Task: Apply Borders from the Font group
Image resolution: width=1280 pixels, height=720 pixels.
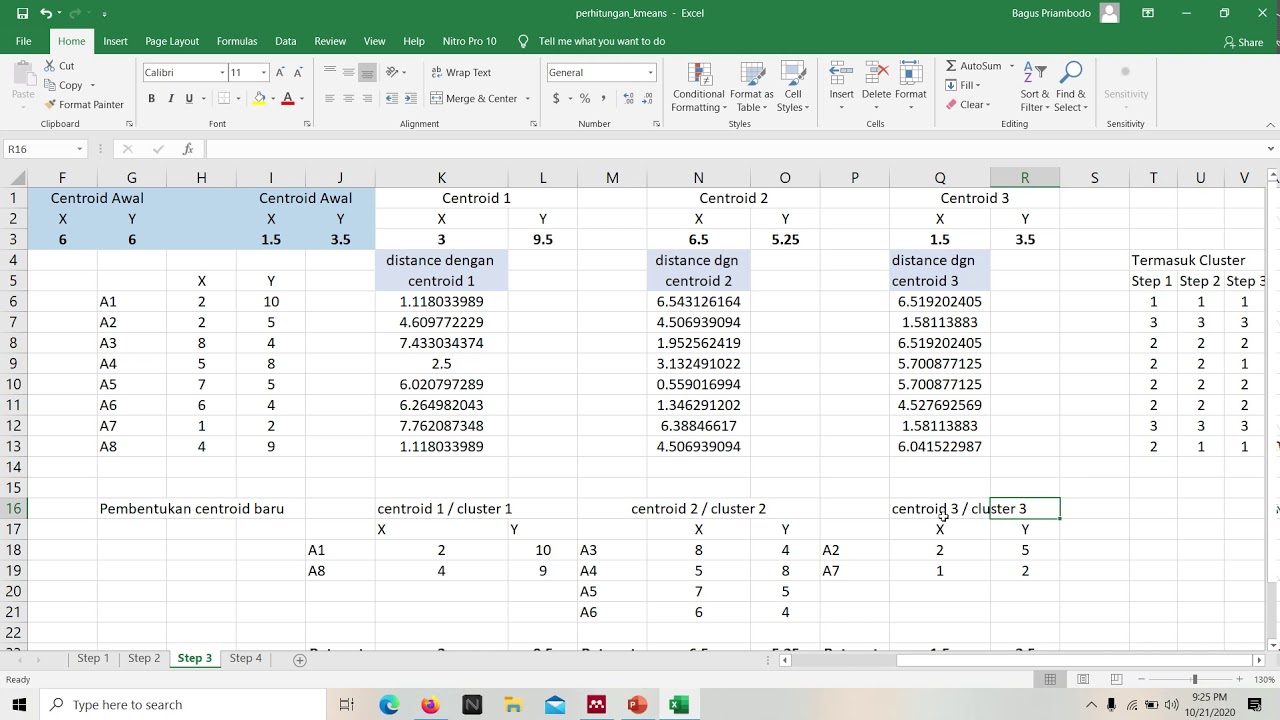Action: (224, 98)
